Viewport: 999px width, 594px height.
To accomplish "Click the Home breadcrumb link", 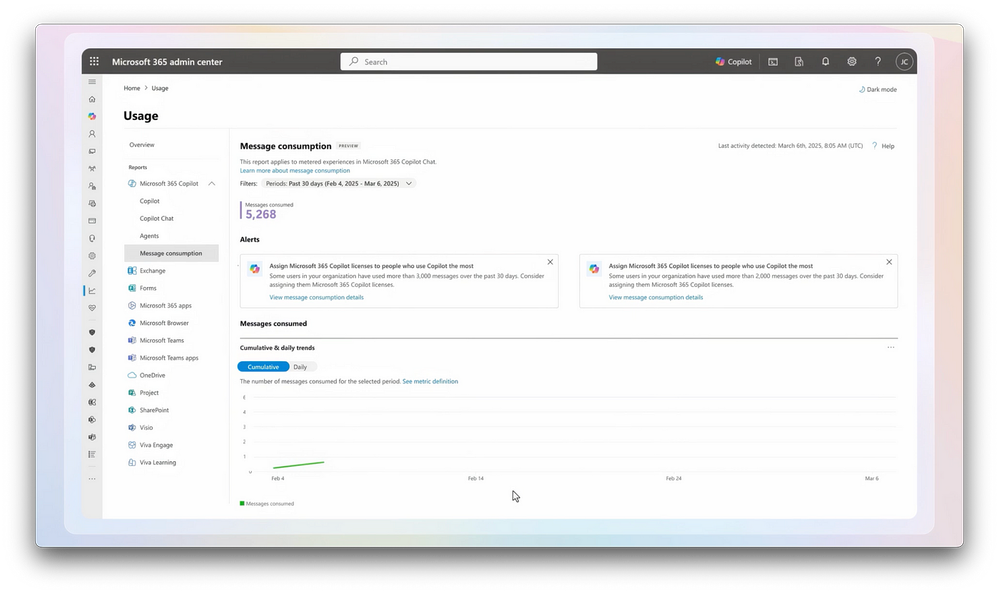I will pyautogui.click(x=132, y=89).
